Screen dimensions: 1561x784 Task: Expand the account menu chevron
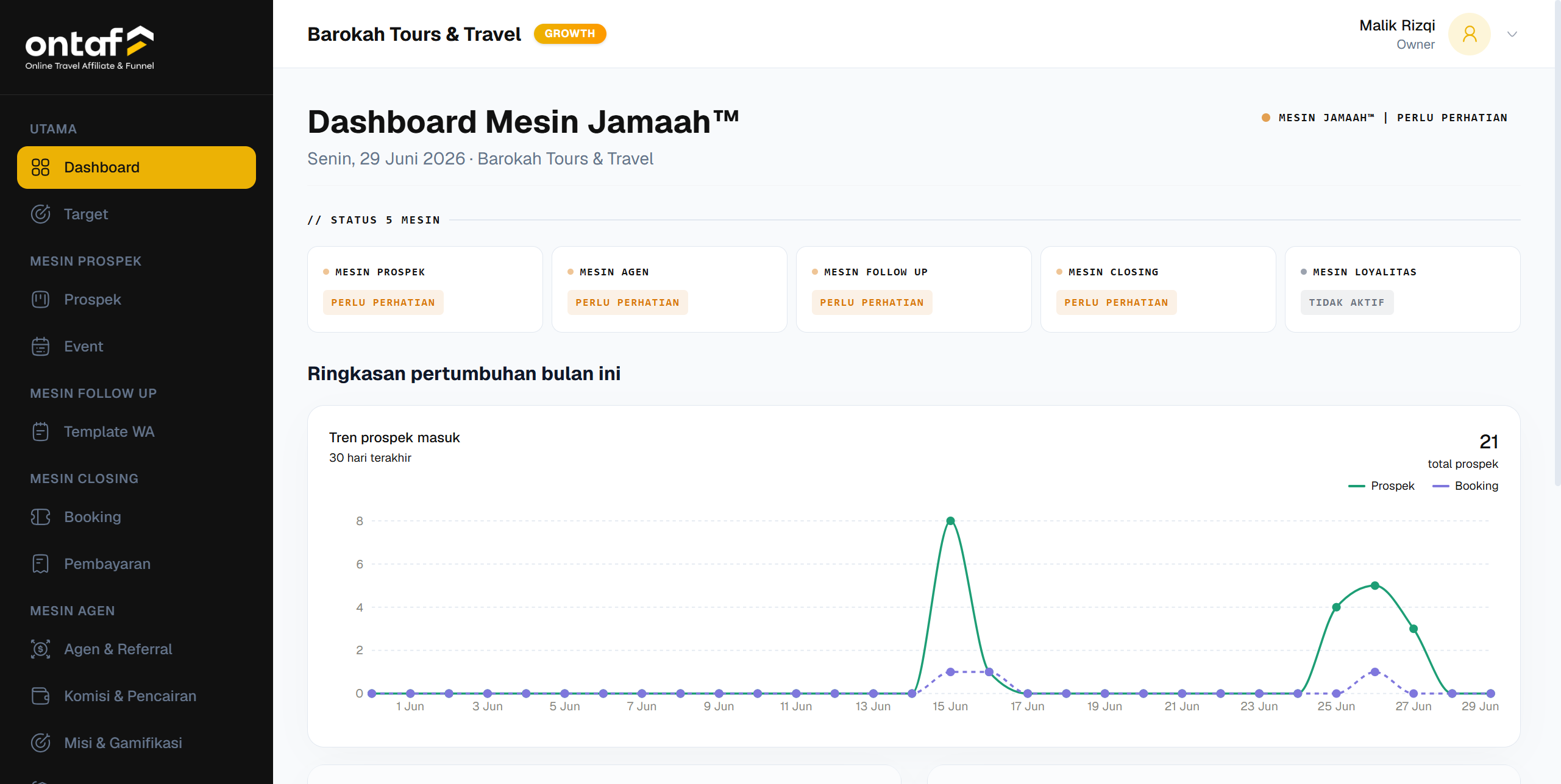pos(1512,34)
